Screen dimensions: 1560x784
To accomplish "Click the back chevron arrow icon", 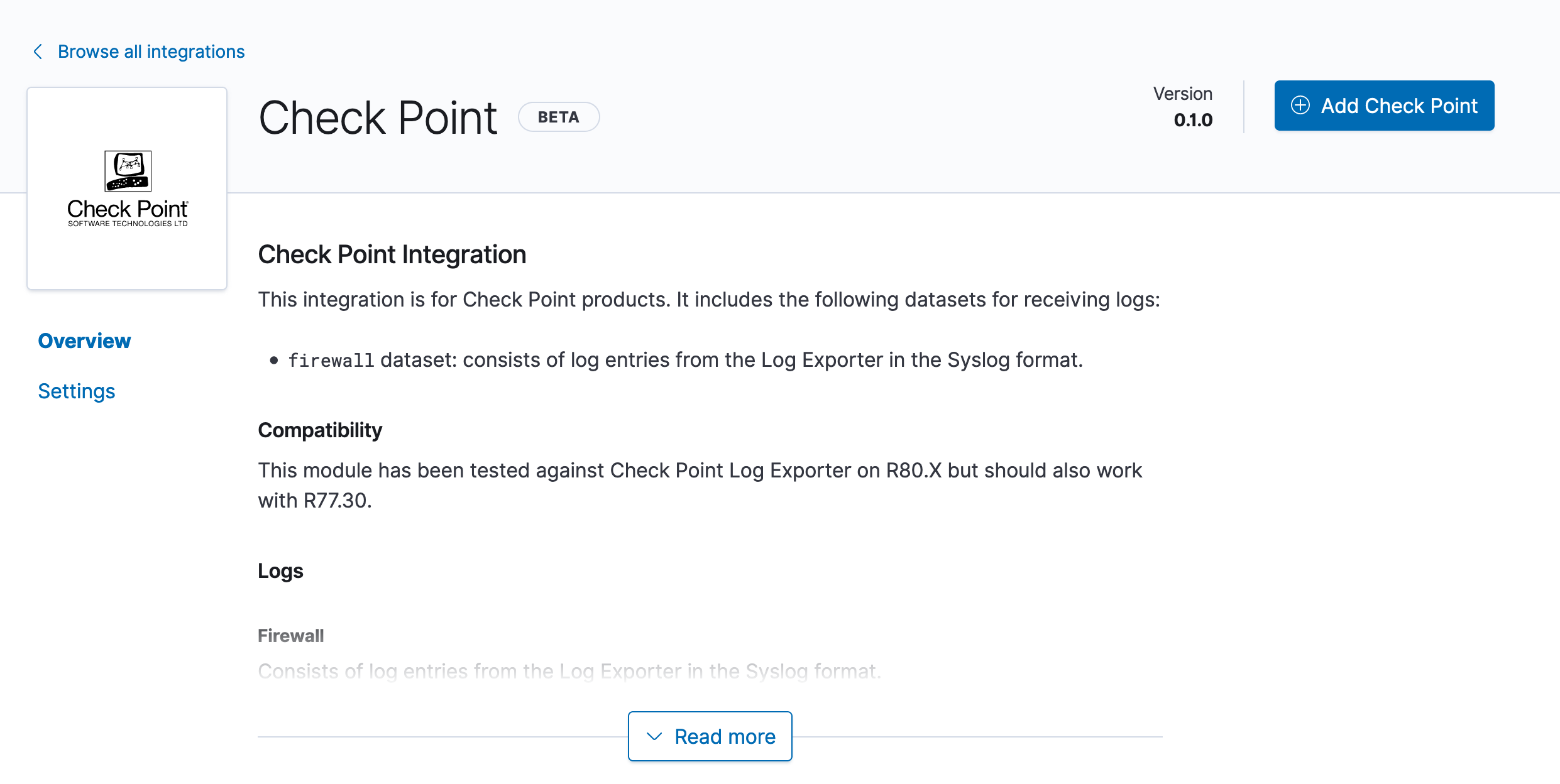I will pos(38,52).
